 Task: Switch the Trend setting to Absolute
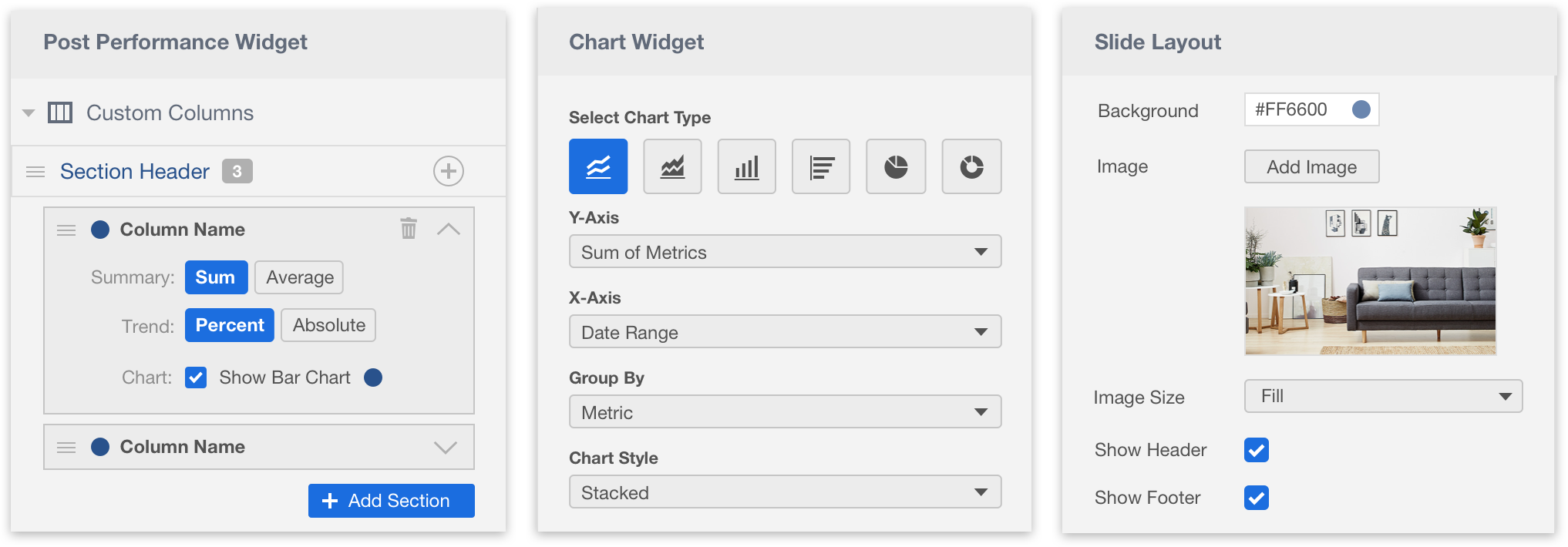tap(328, 325)
